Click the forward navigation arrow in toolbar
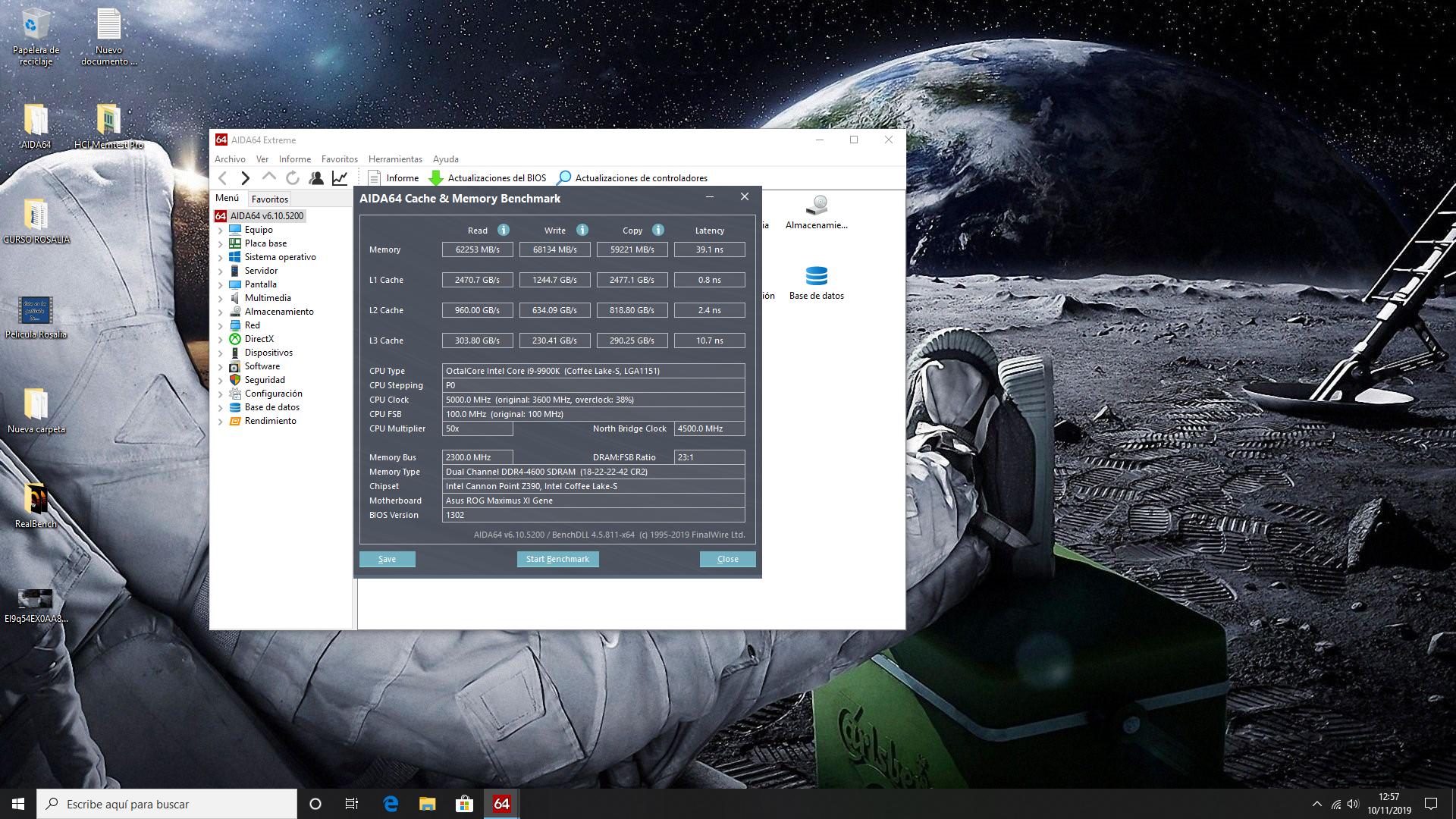 coord(245,178)
